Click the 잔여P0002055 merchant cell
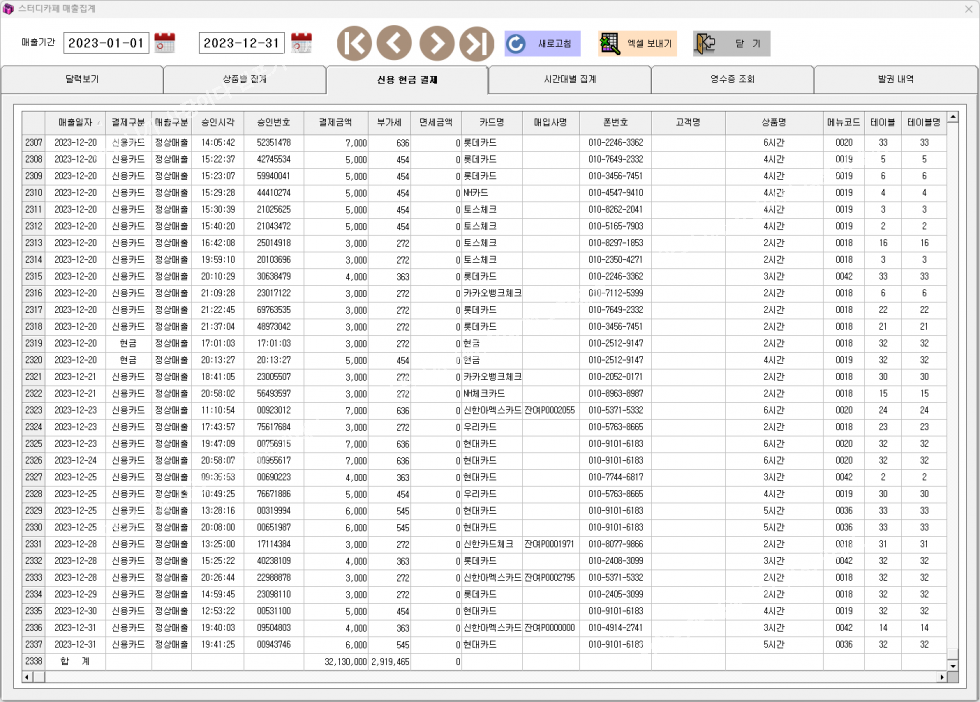This screenshot has width=980, height=702. point(550,410)
